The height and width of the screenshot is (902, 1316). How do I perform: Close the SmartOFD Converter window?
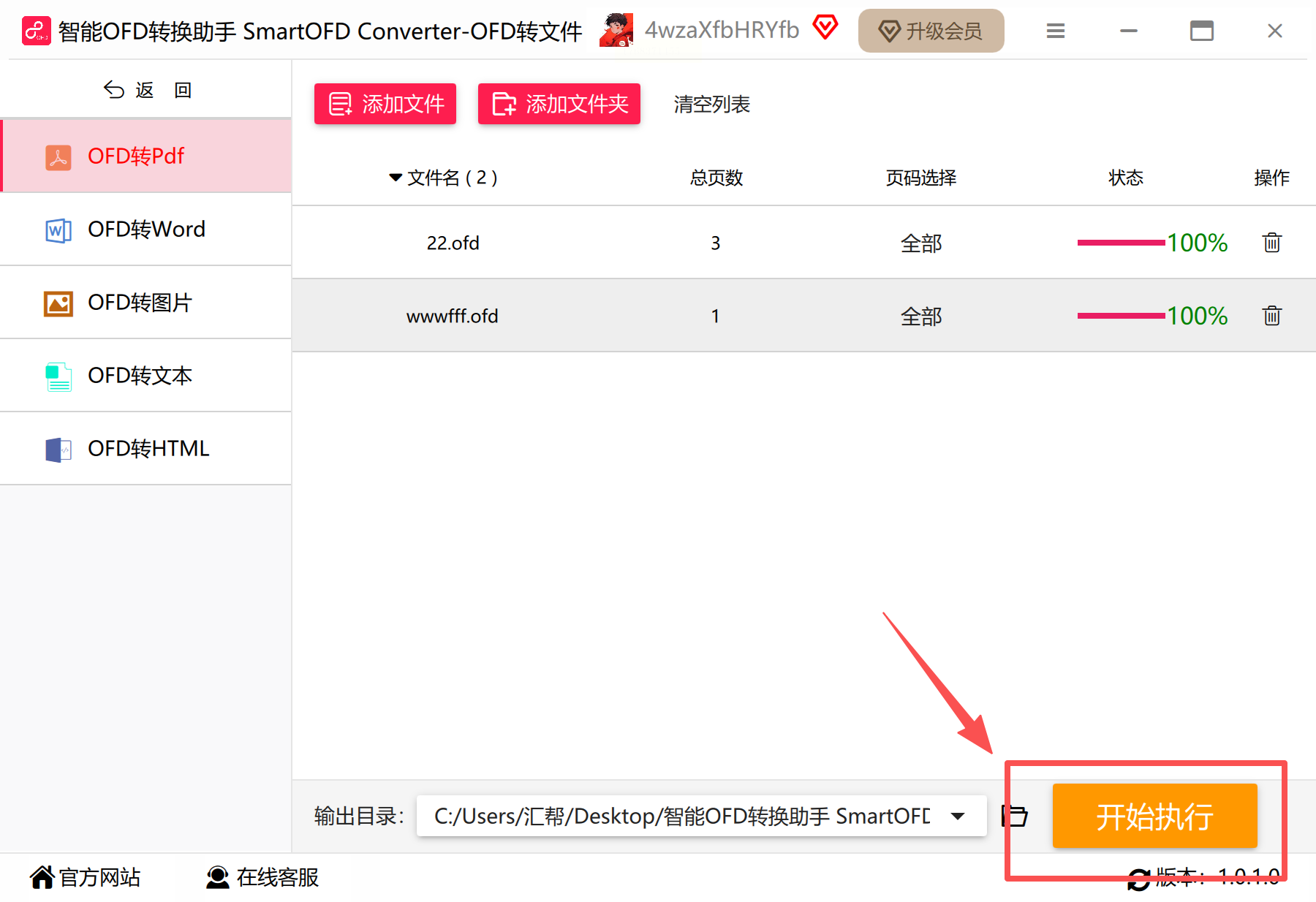[1275, 31]
